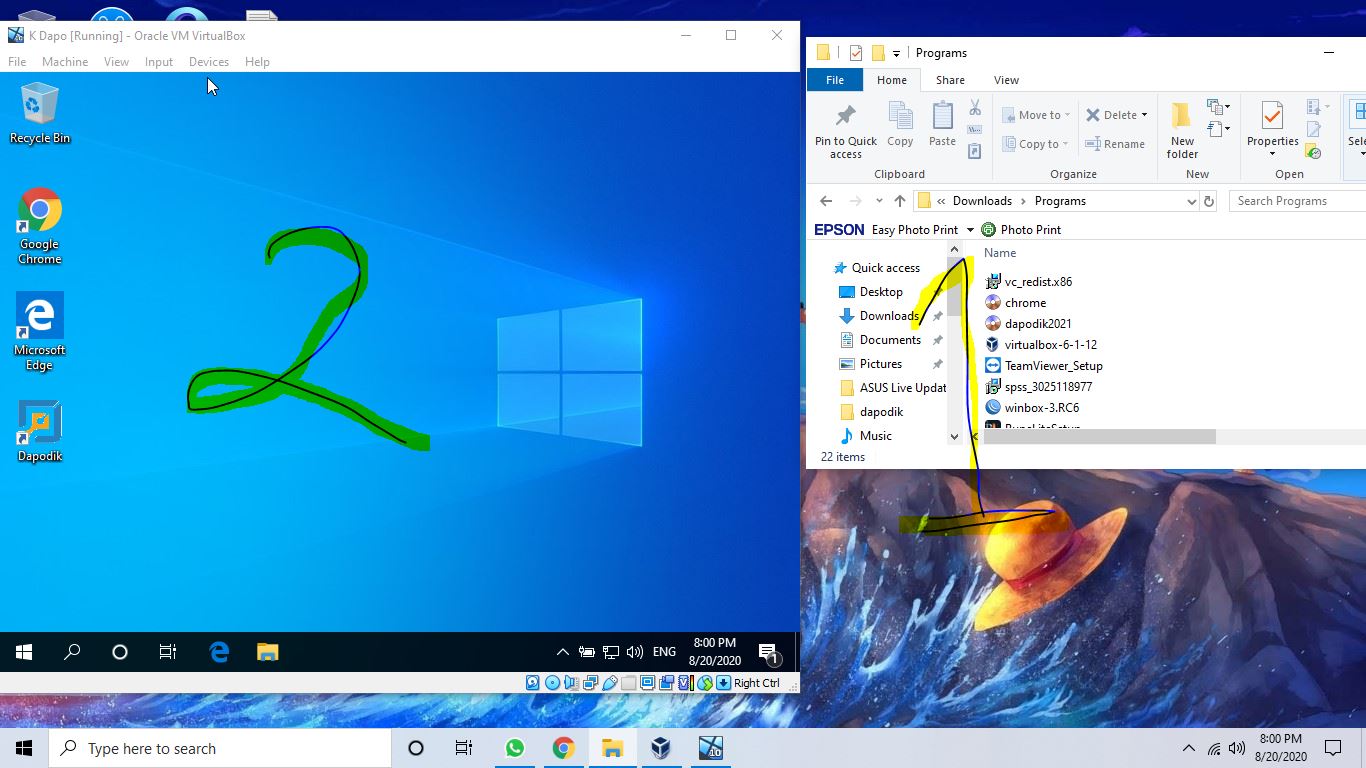Open VirtualBox Devices menu
The height and width of the screenshot is (768, 1366).
click(209, 61)
